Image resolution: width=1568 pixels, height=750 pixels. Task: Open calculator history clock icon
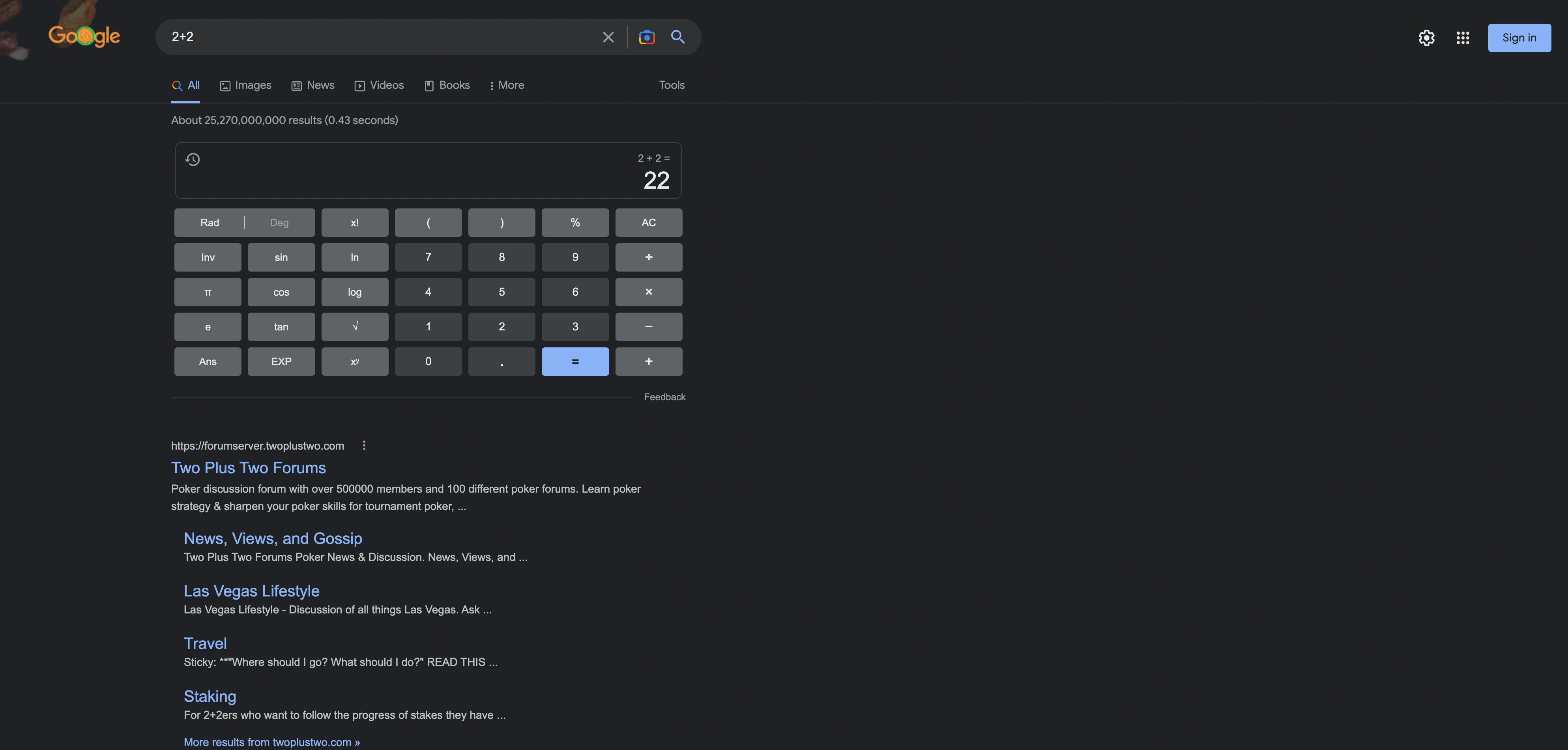192,159
